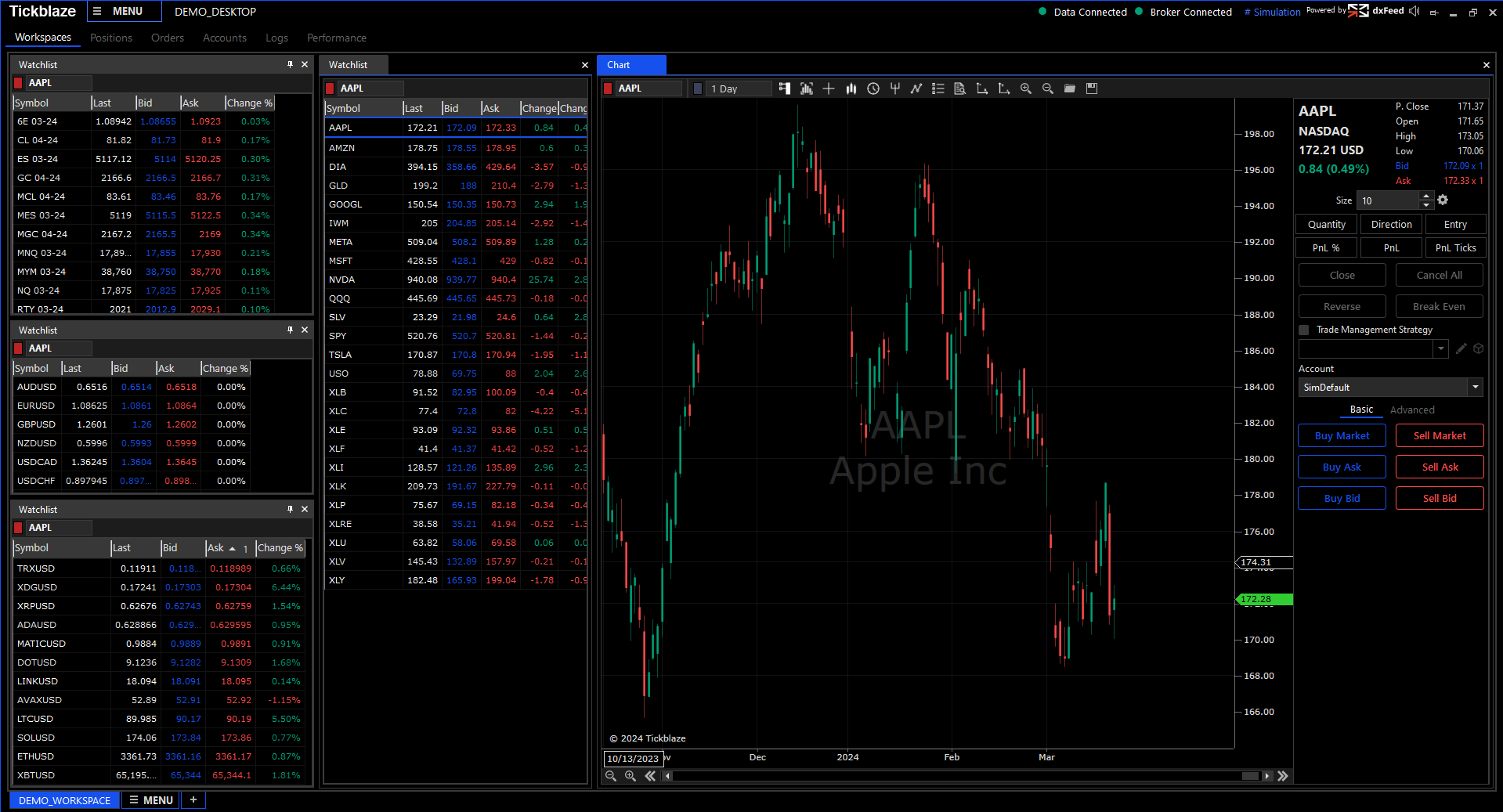Open the folder icon in chart toolbar
The image size is (1503, 812).
pyautogui.click(x=1069, y=88)
